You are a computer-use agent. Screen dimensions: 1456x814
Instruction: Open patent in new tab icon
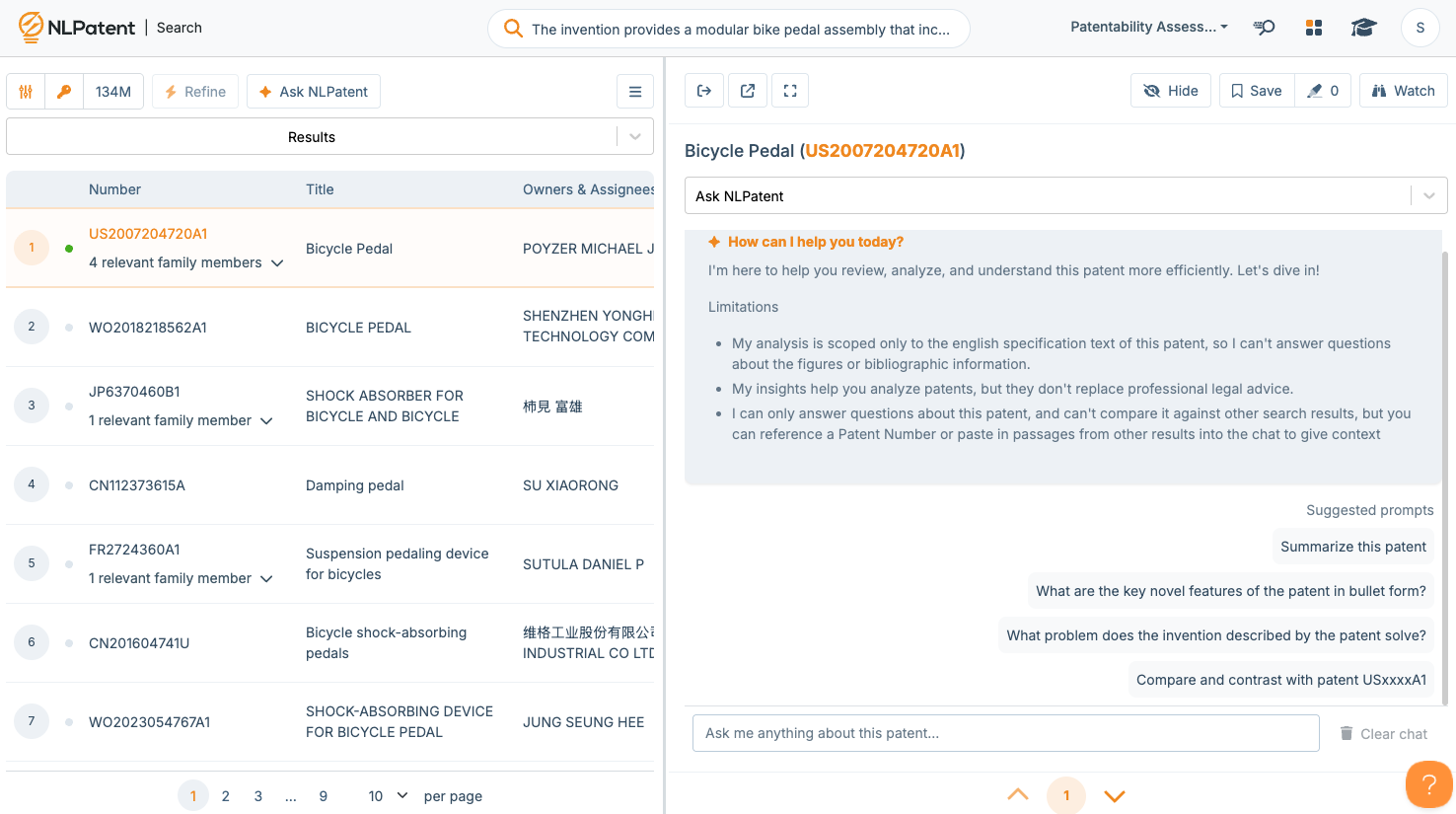[x=748, y=91]
